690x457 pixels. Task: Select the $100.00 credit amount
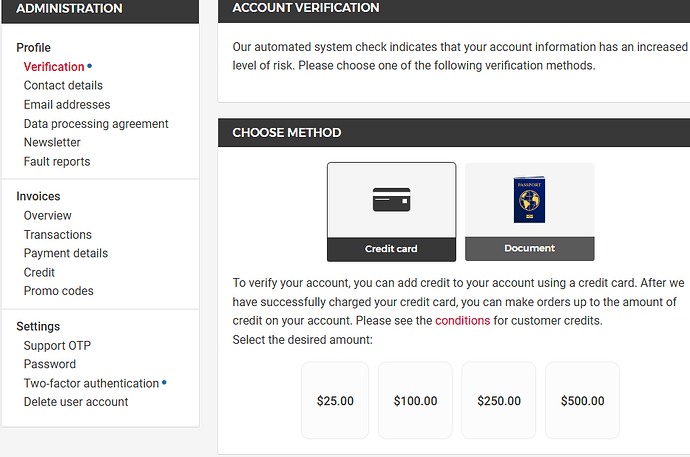click(415, 400)
